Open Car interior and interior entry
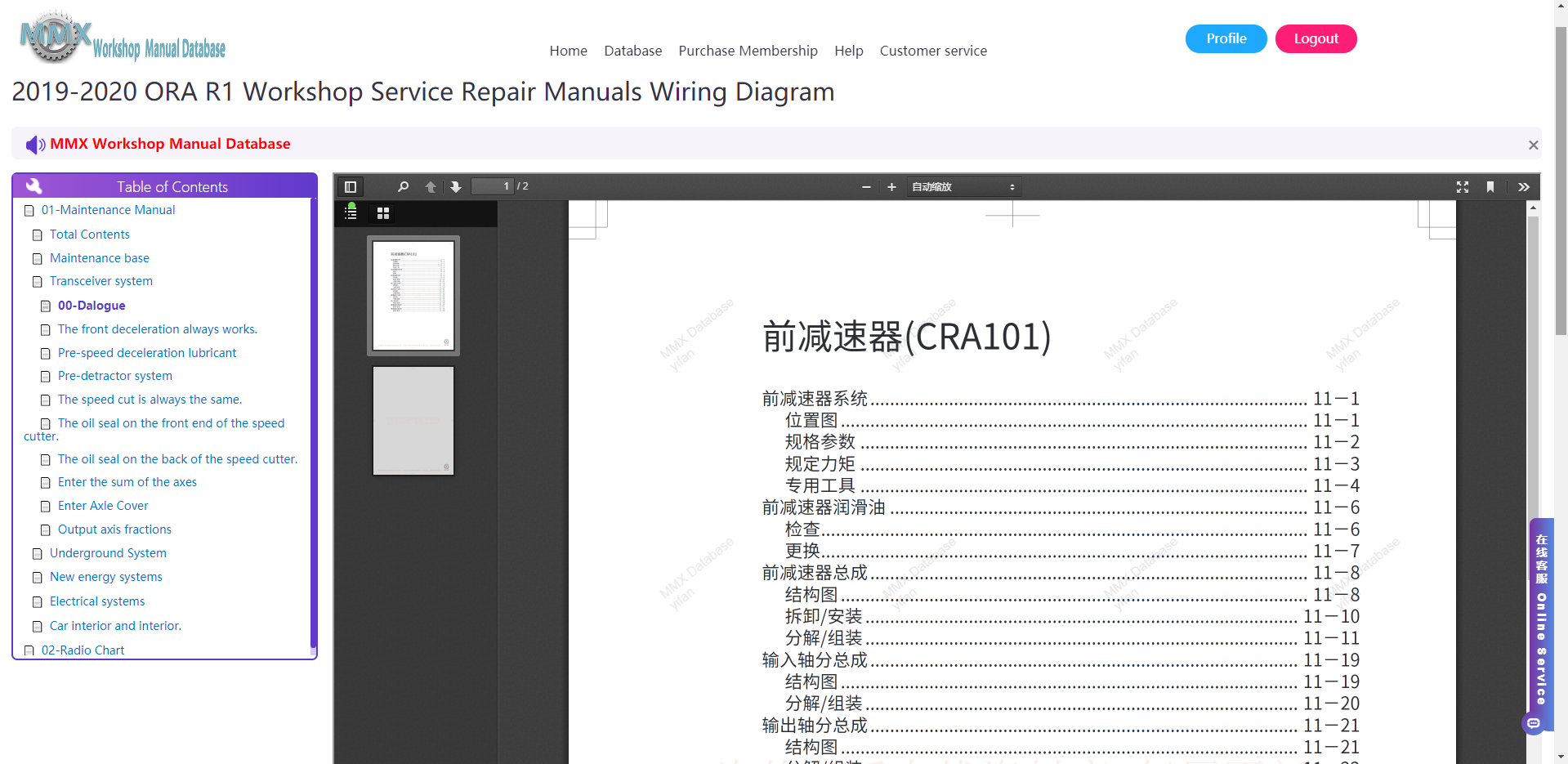1568x764 pixels. [x=115, y=626]
